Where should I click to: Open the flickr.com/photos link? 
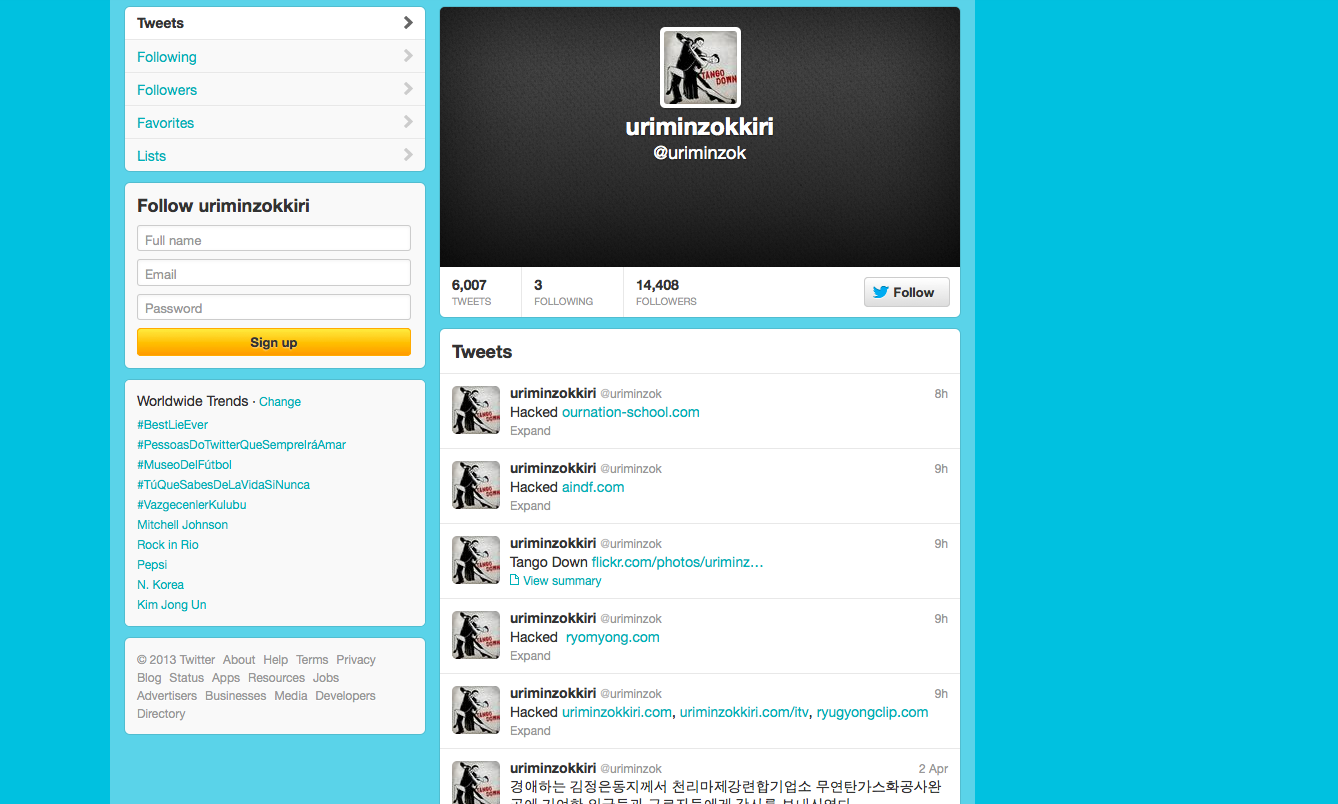(677, 562)
